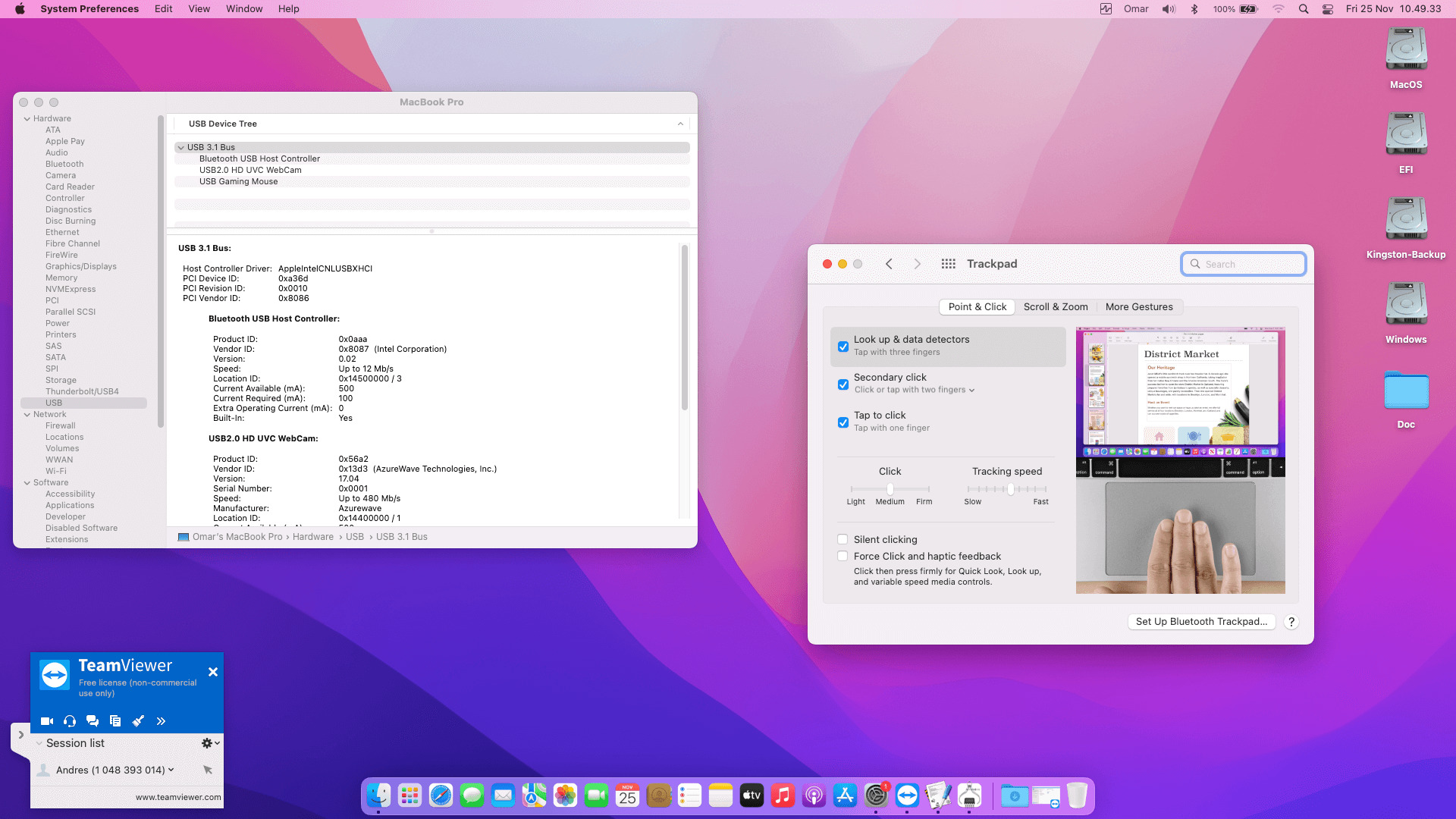Open the TeamViewer session gear dropdown
Image resolution: width=1456 pixels, height=819 pixels.
[210, 743]
